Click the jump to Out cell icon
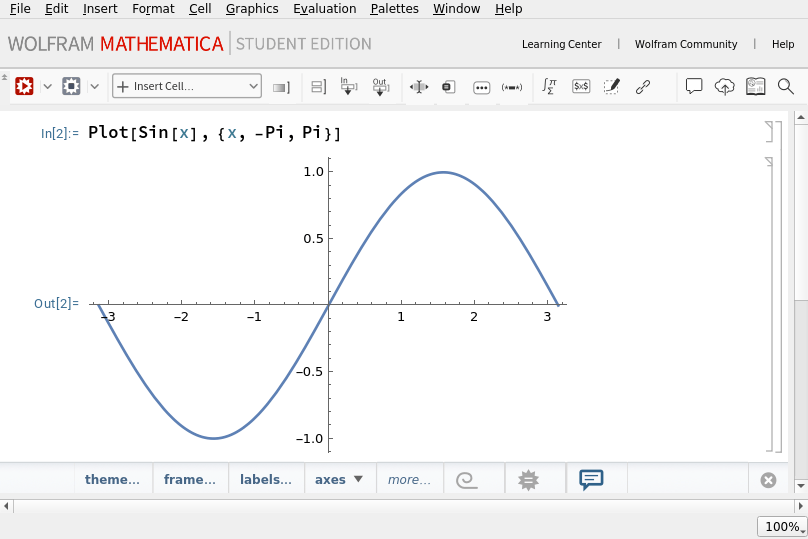Viewport: 808px width, 539px height. coord(381,87)
